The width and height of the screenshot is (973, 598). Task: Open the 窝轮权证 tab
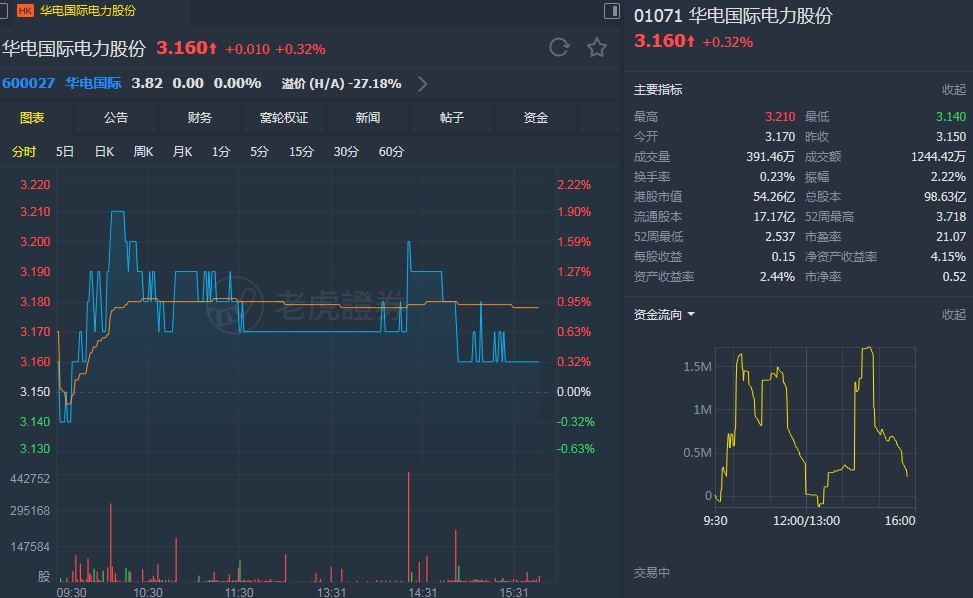tap(284, 118)
